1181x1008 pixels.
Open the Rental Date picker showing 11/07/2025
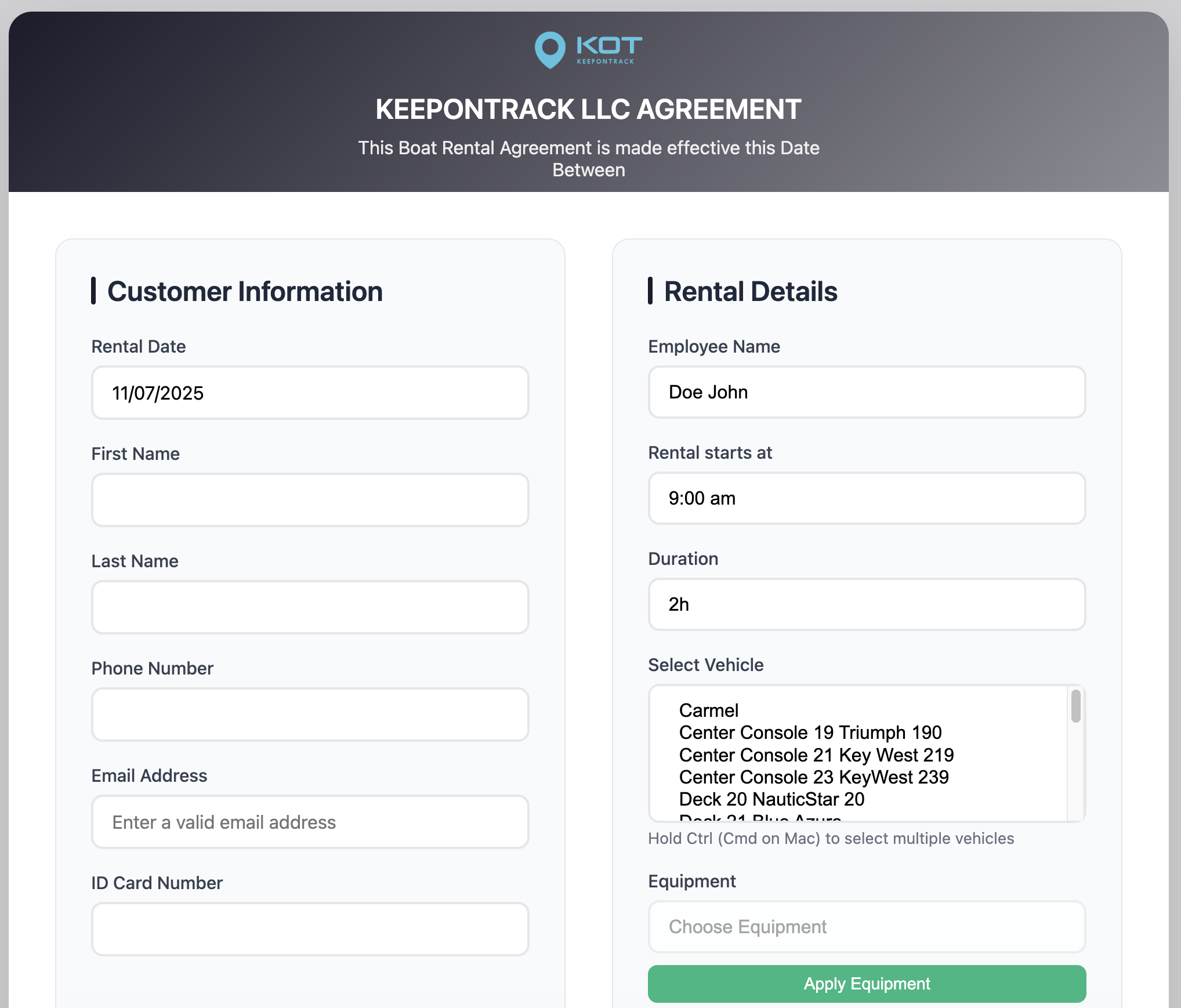coord(310,393)
